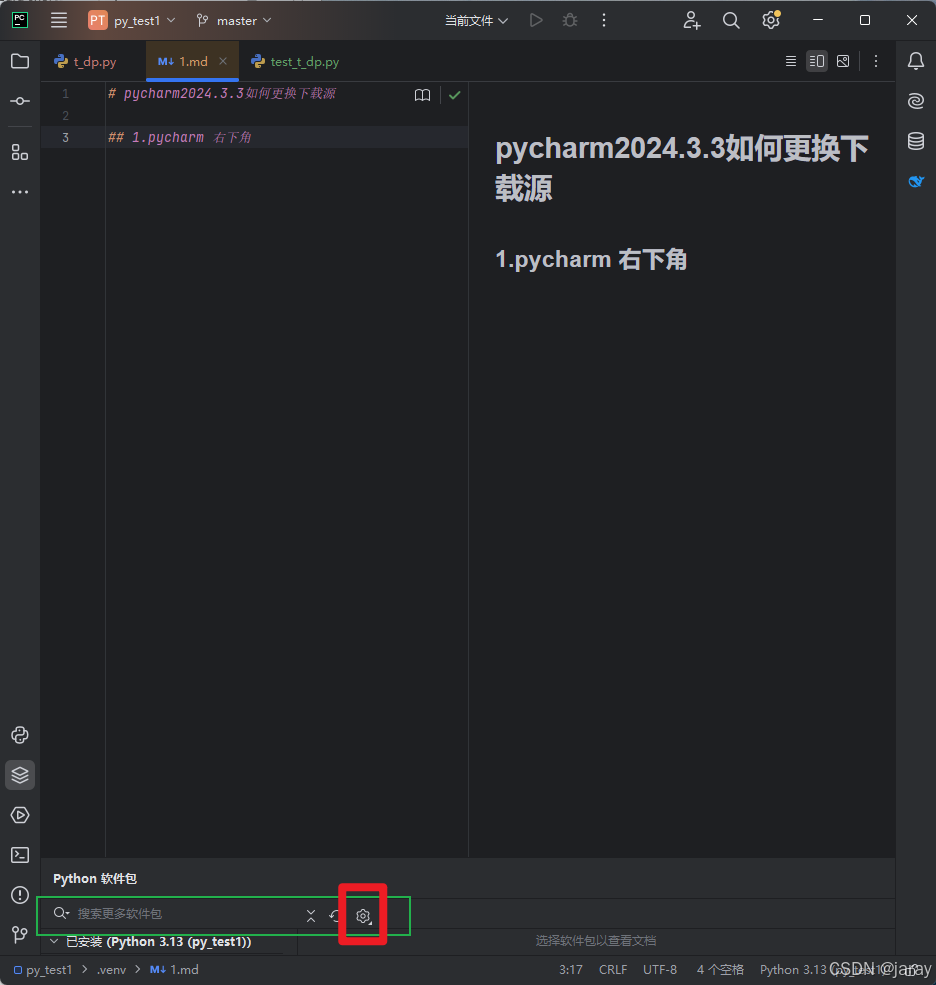Open the Python Console tool window
Screen dimensions: 936x985
[20, 735]
